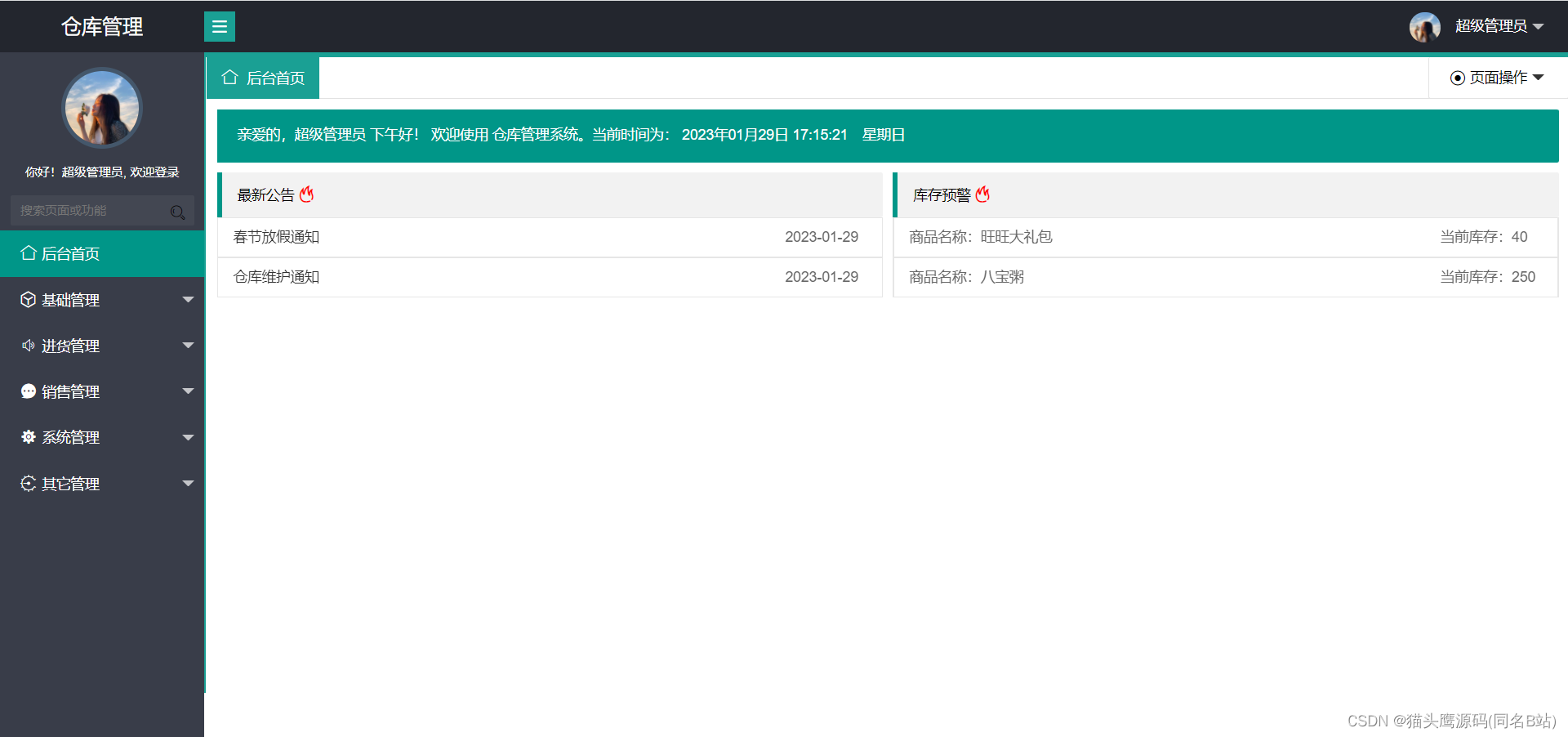Open the 进货管理 sidebar menu item
The image size is (1568, 737).
(102, 346)
